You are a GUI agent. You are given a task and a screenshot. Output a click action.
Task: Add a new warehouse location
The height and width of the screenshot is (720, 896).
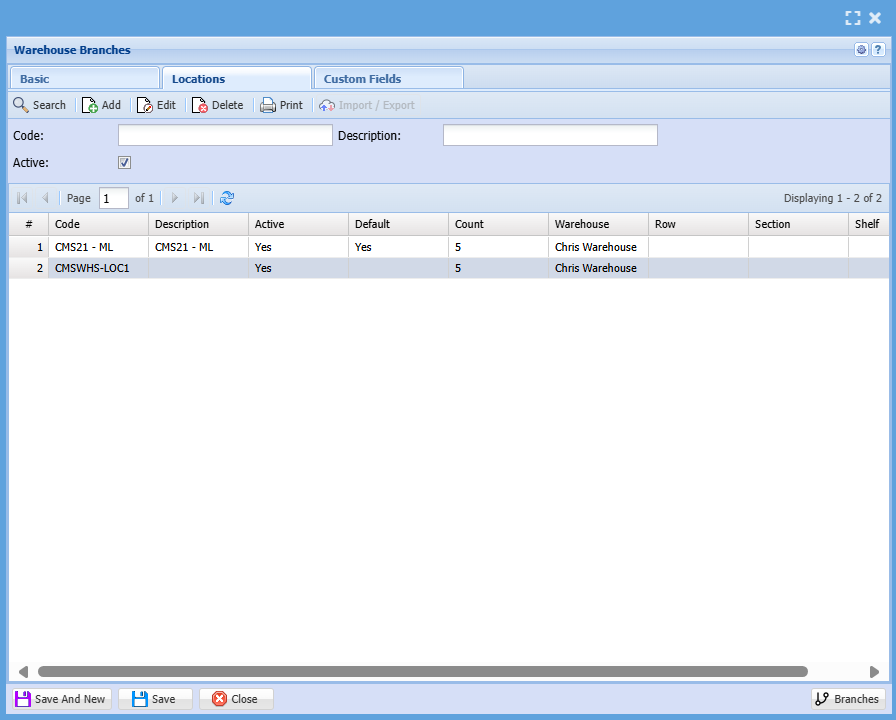(101, 105)
